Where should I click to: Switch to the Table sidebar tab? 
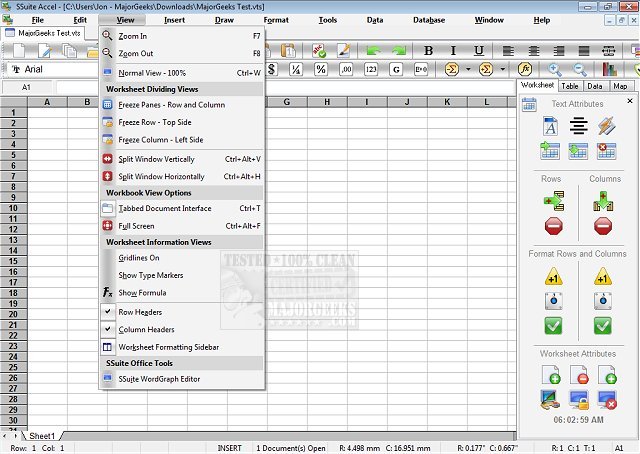pyautogui.click(x=569, y=86)
